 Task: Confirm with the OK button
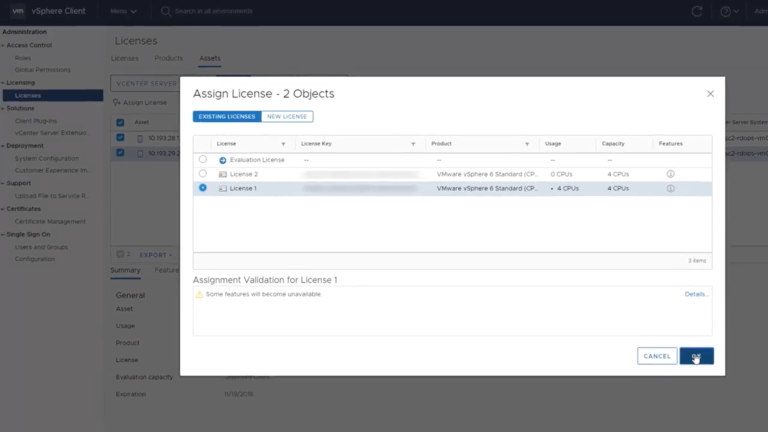(x=696, y=356)
